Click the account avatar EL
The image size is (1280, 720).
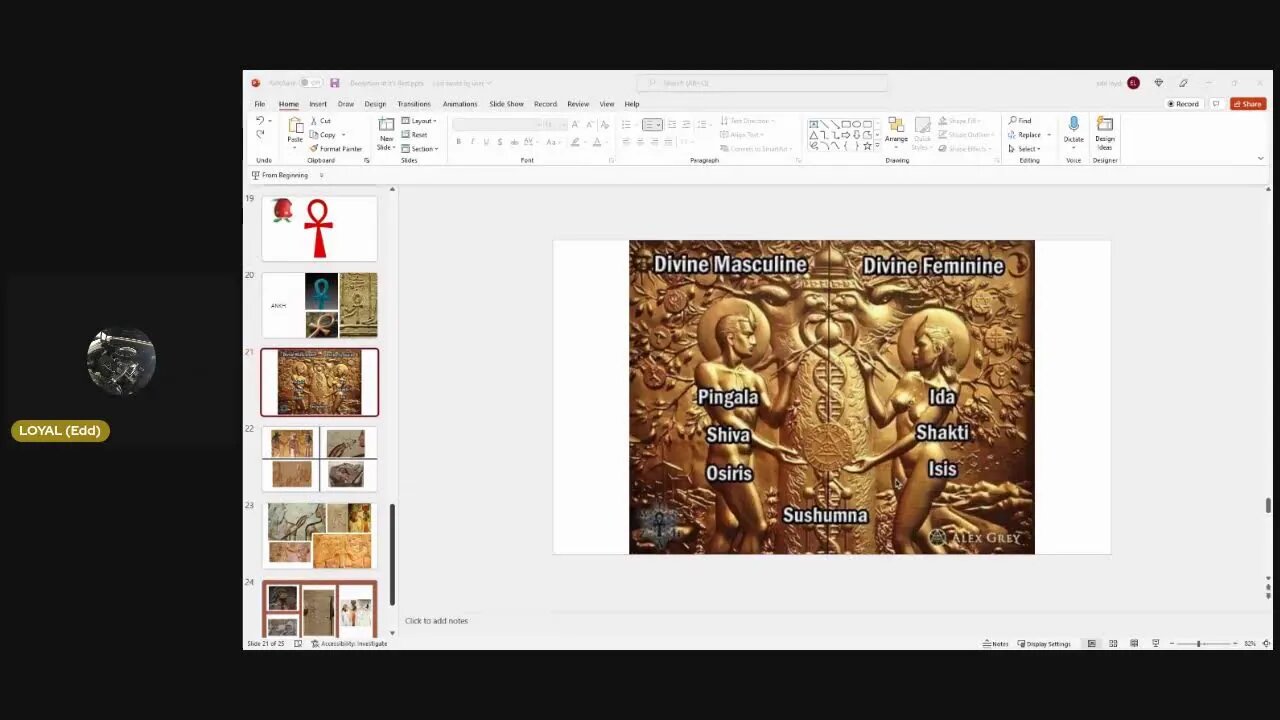1133,83
